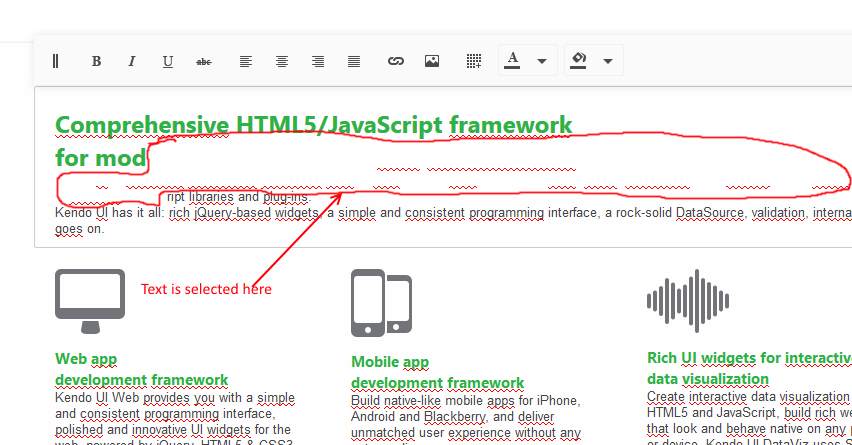The height and width of the screenshot is (445, 852).
Task: Toggle underline formatting
Action: [x=168, y=61]
